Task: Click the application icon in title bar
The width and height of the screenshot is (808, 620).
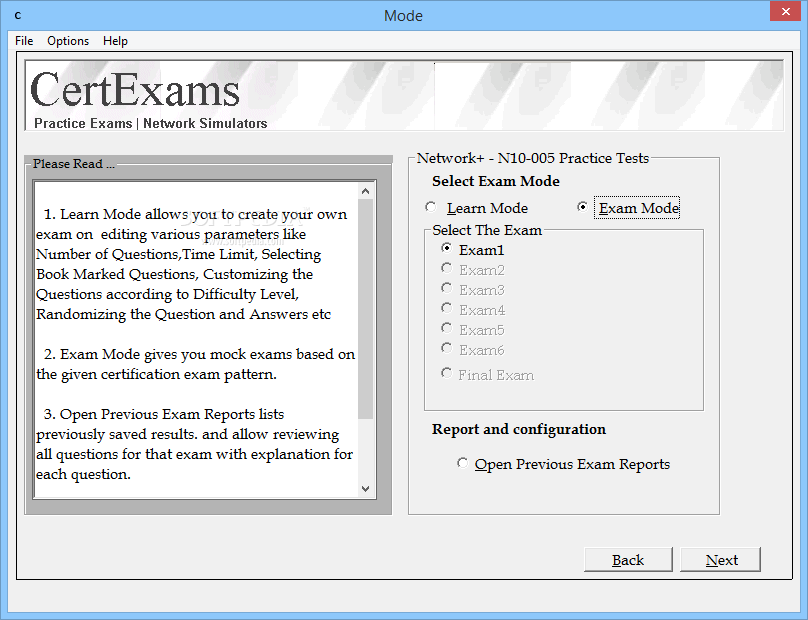Action: 18,15
